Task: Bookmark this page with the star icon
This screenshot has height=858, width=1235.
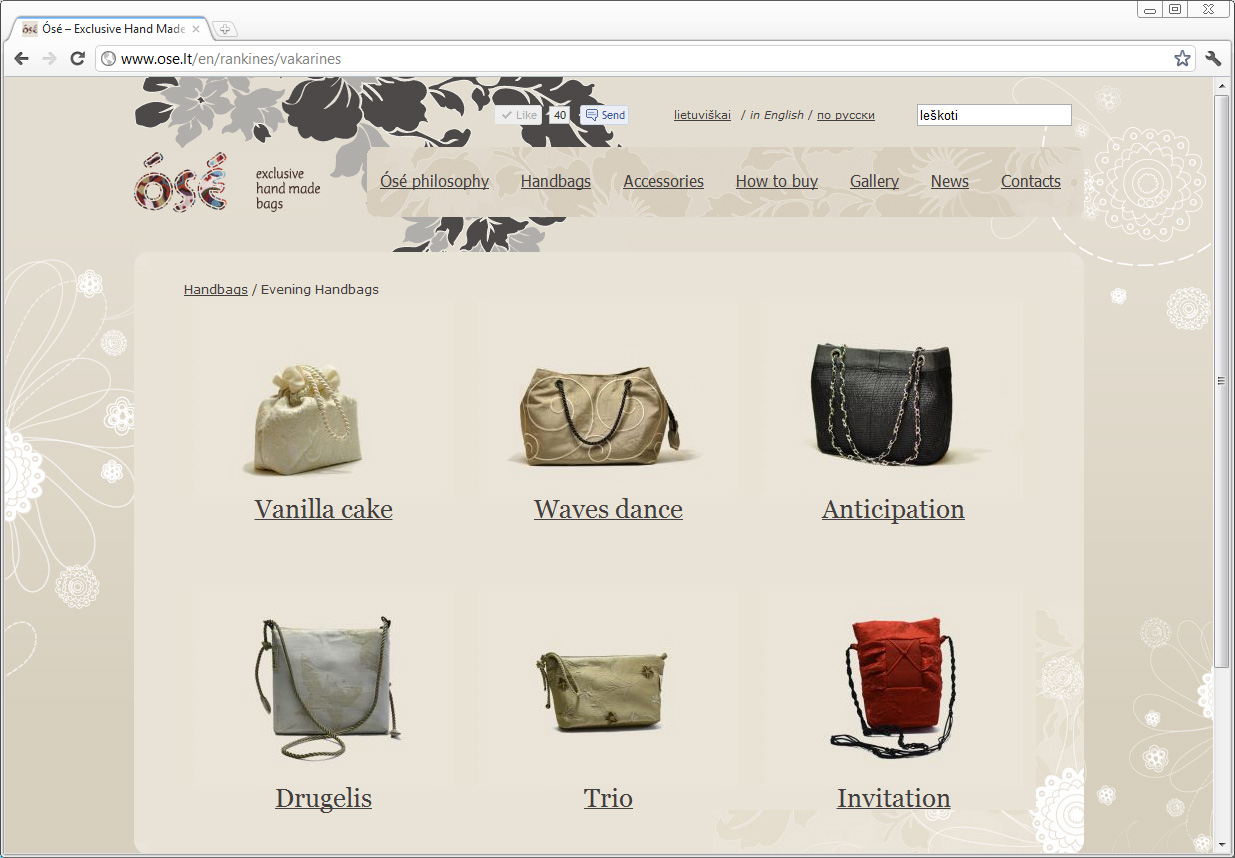Action: pos(1182,59)
